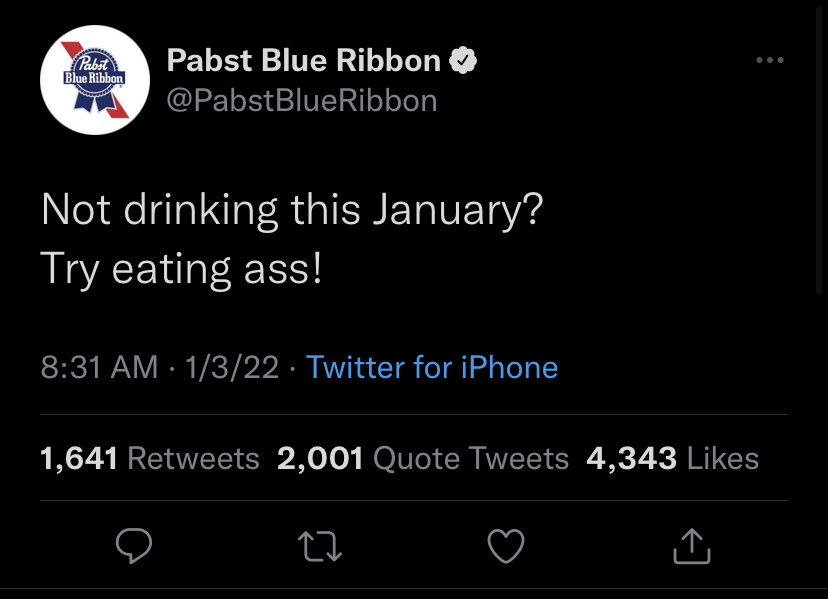The image size is (828, 599).
Task: Open the @PabstBlueRibbon handle link
Action: click(x=301, y=101)
